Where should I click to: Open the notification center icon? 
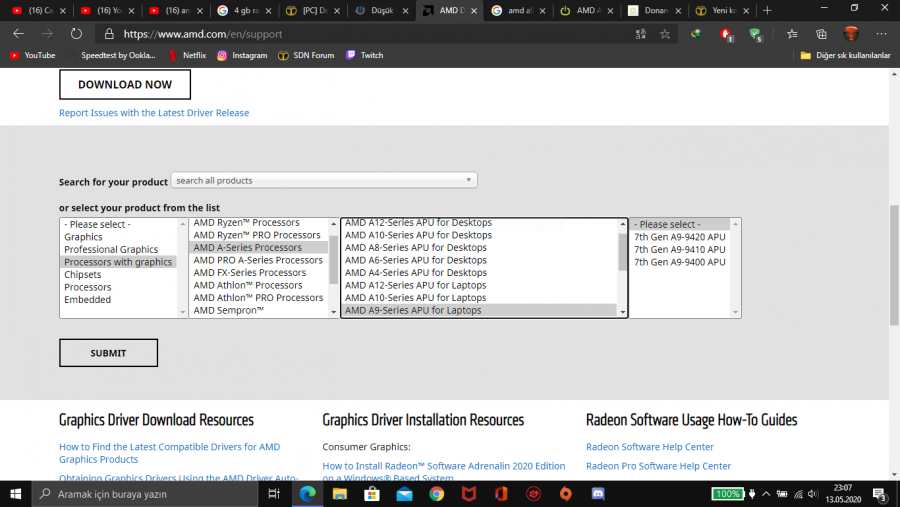click(880, 494)
